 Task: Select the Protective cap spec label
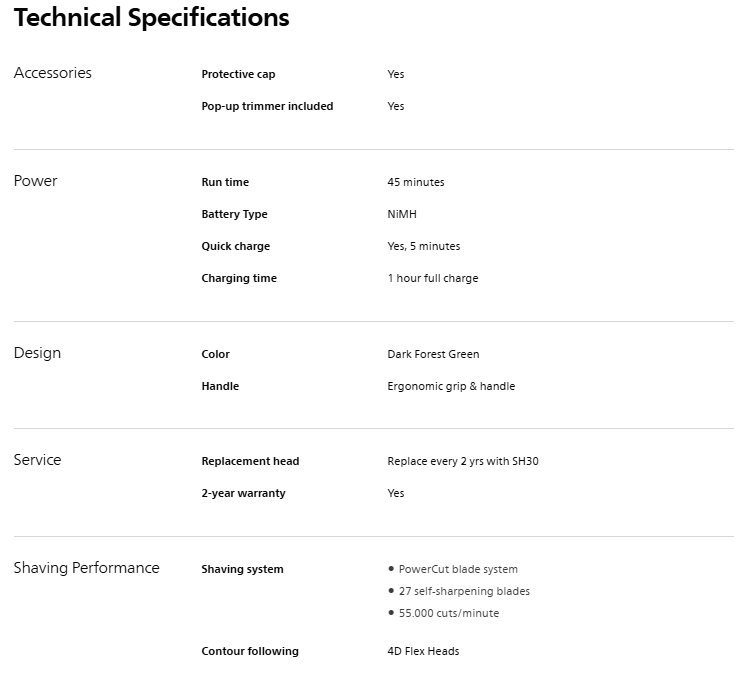[238, 74]
